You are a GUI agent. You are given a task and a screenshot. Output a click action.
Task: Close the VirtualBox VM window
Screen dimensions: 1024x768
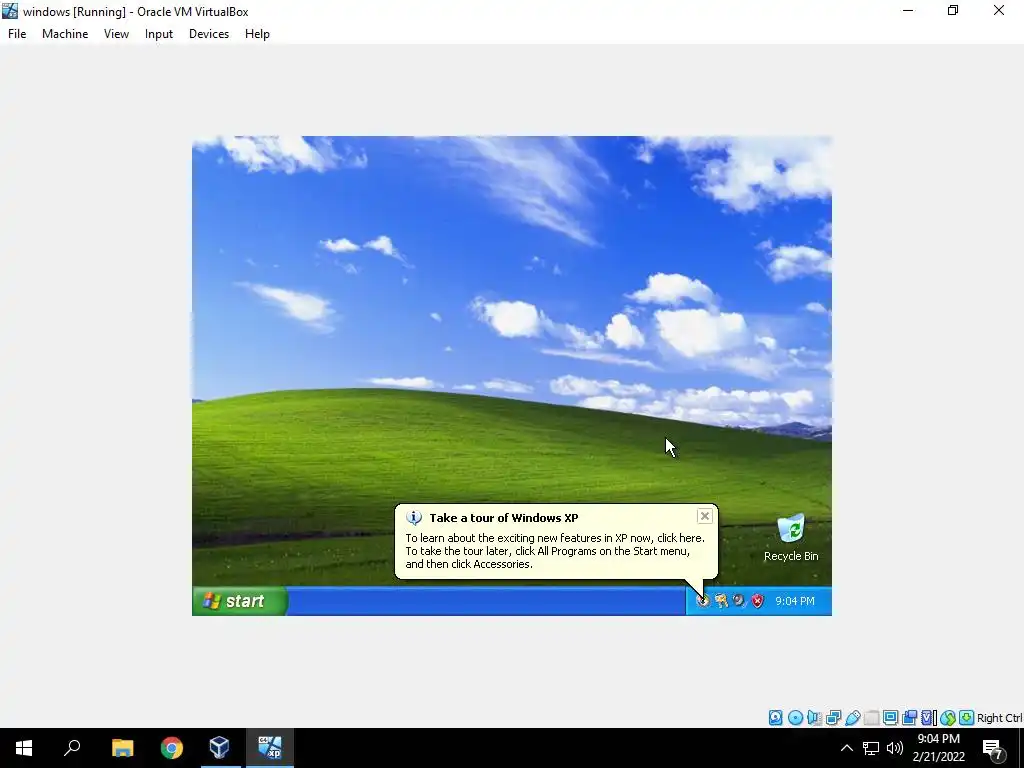pos(999,10)
